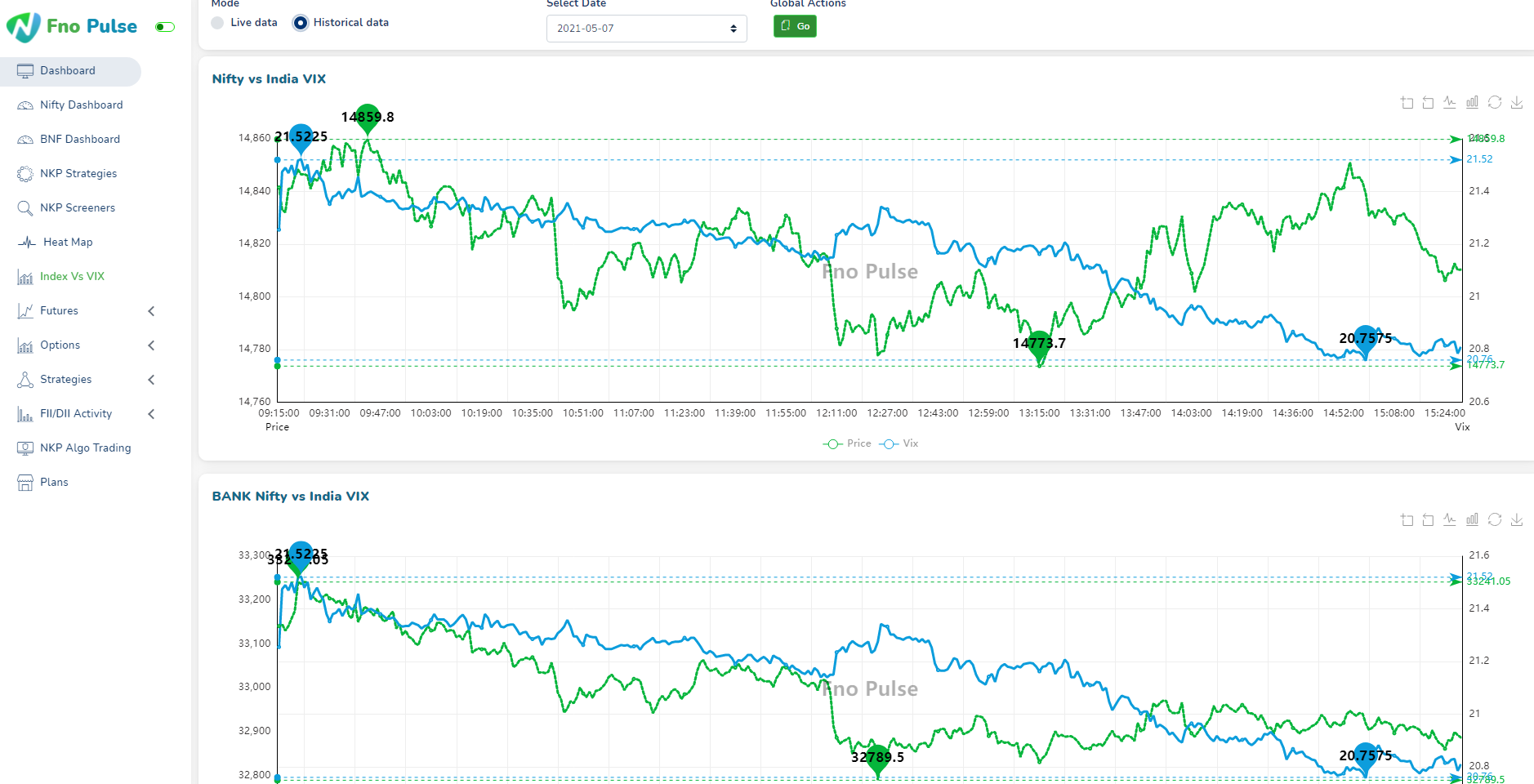Click the 20.7575 VIX marker on Nifty chart
The width and height of the screenshot is (1534, 784).
pyautogui.click(x=1366, y=341)
